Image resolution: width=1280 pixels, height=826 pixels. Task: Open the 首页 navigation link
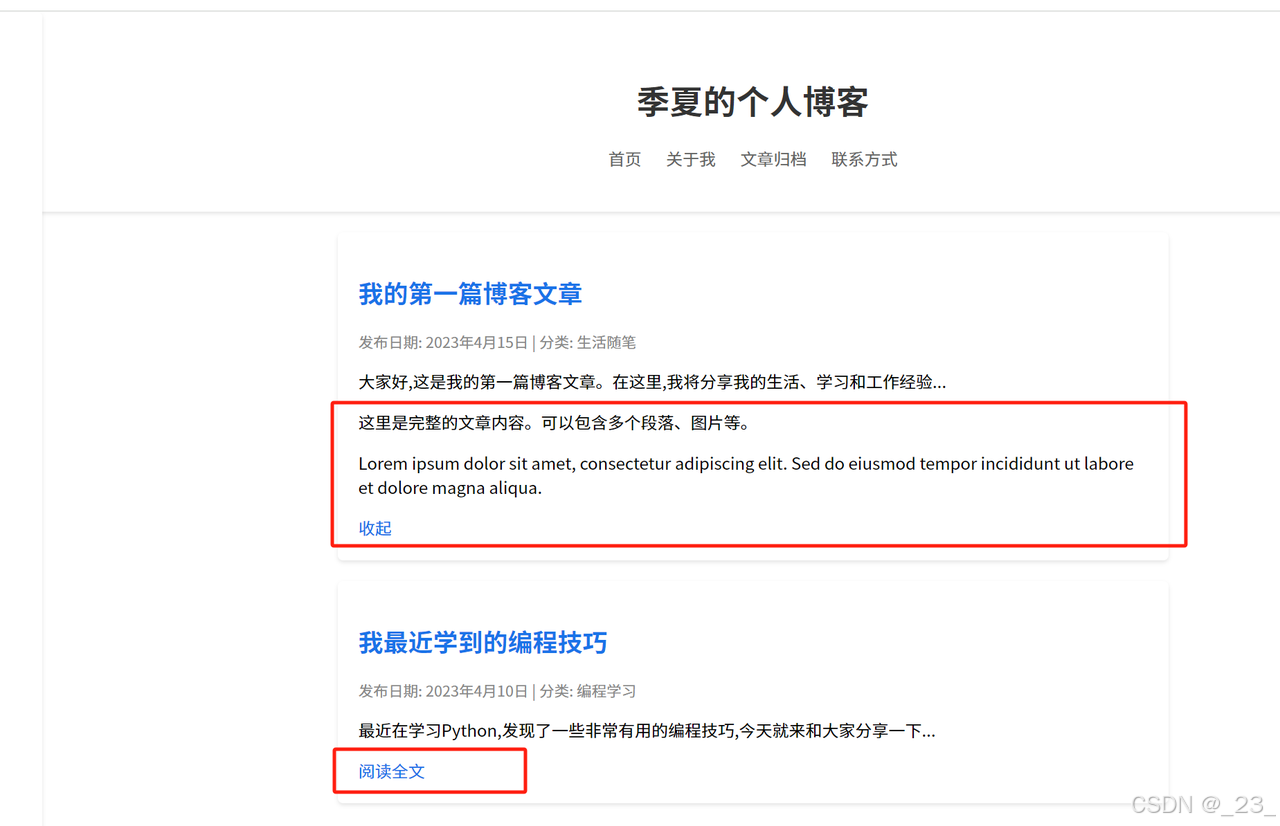[x=624, y=159]
